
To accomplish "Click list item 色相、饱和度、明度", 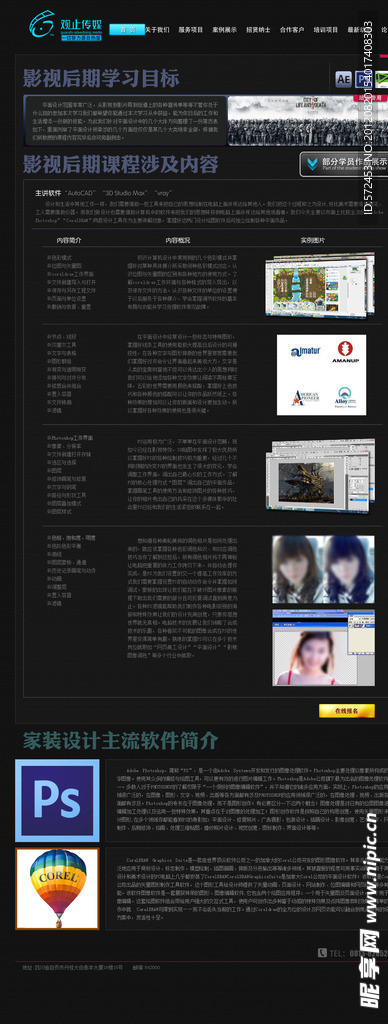I will click(71, 538).
